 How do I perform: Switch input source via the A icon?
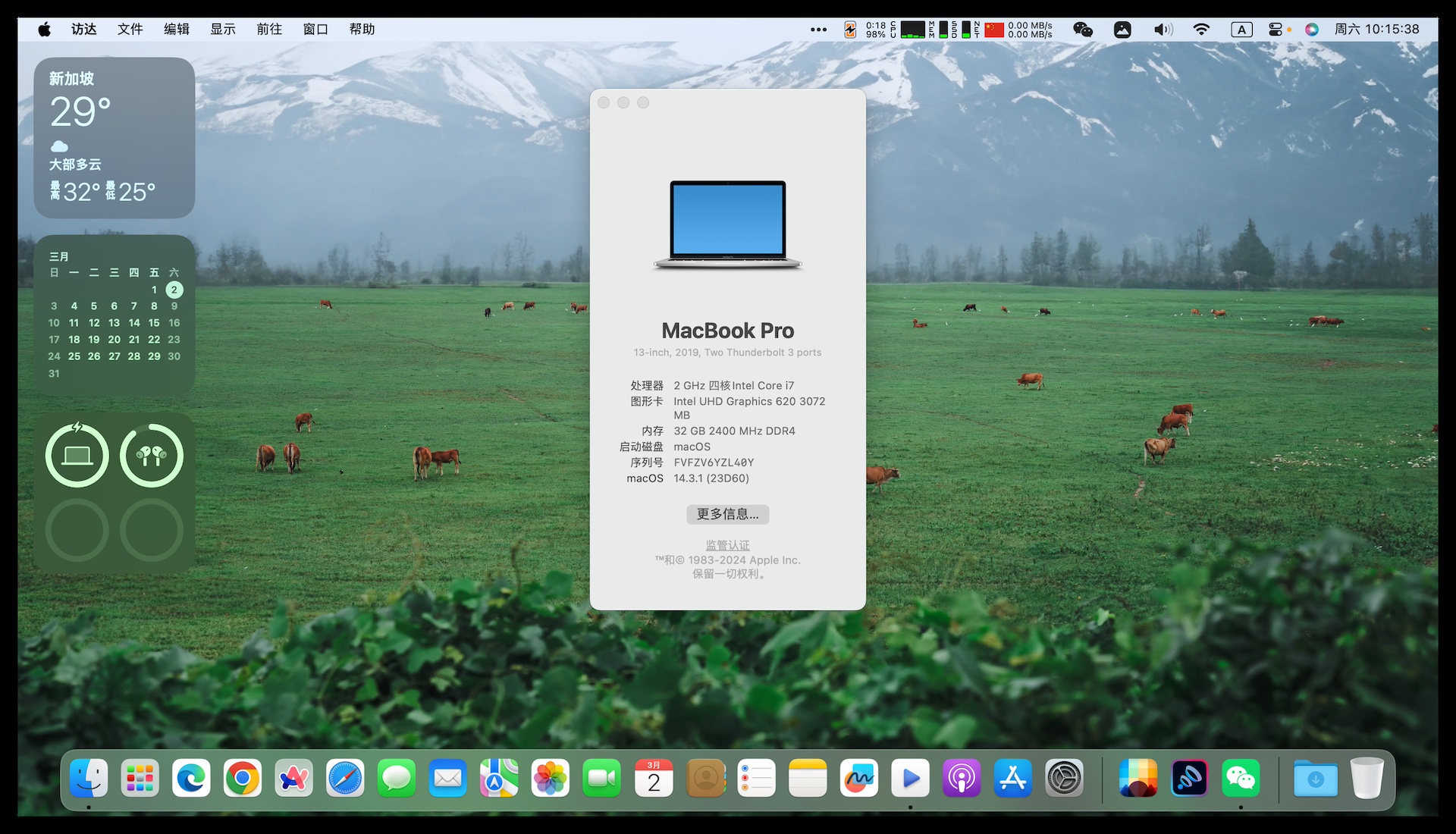1241,30
